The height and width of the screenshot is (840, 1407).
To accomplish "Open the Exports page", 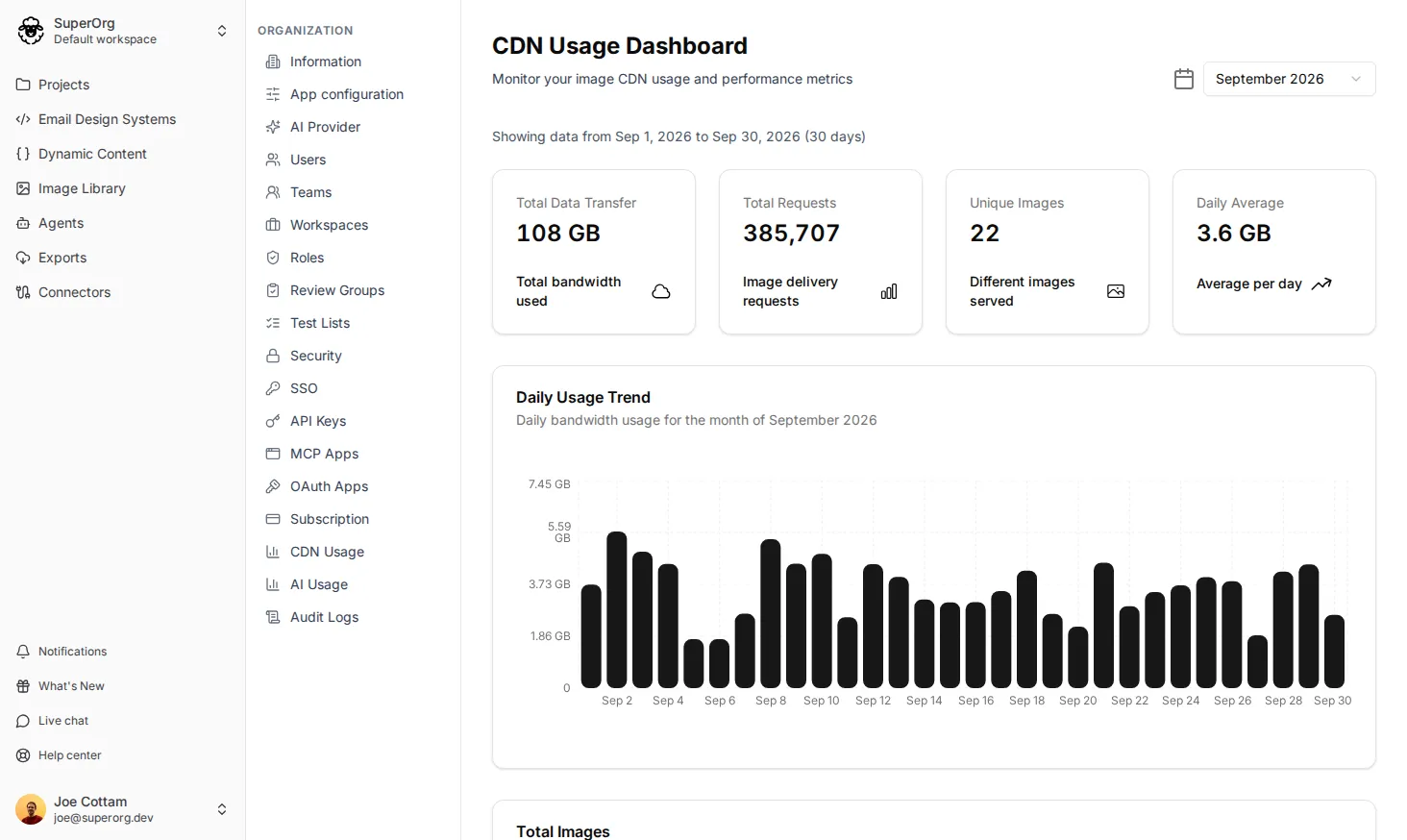I will tap(62, 258).
